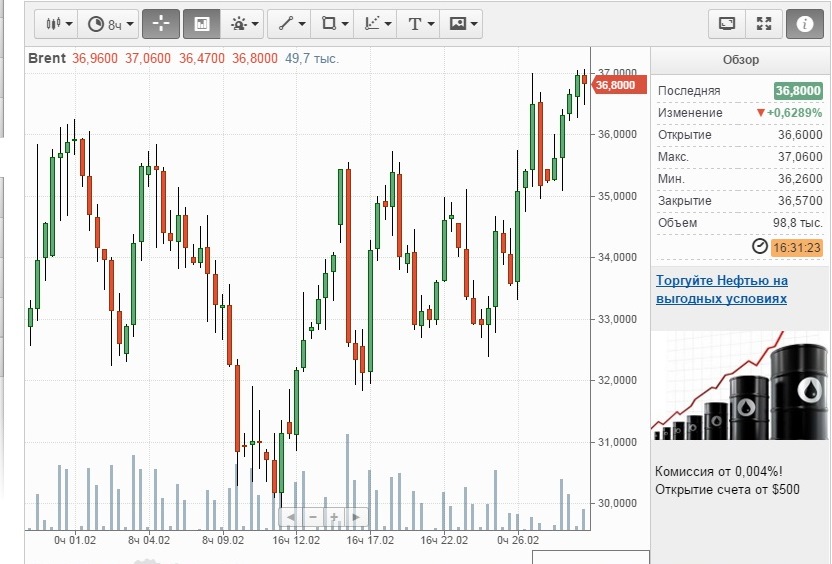Open the rectangle shapes tool menu
832x564 pixels.
point(334,23)
